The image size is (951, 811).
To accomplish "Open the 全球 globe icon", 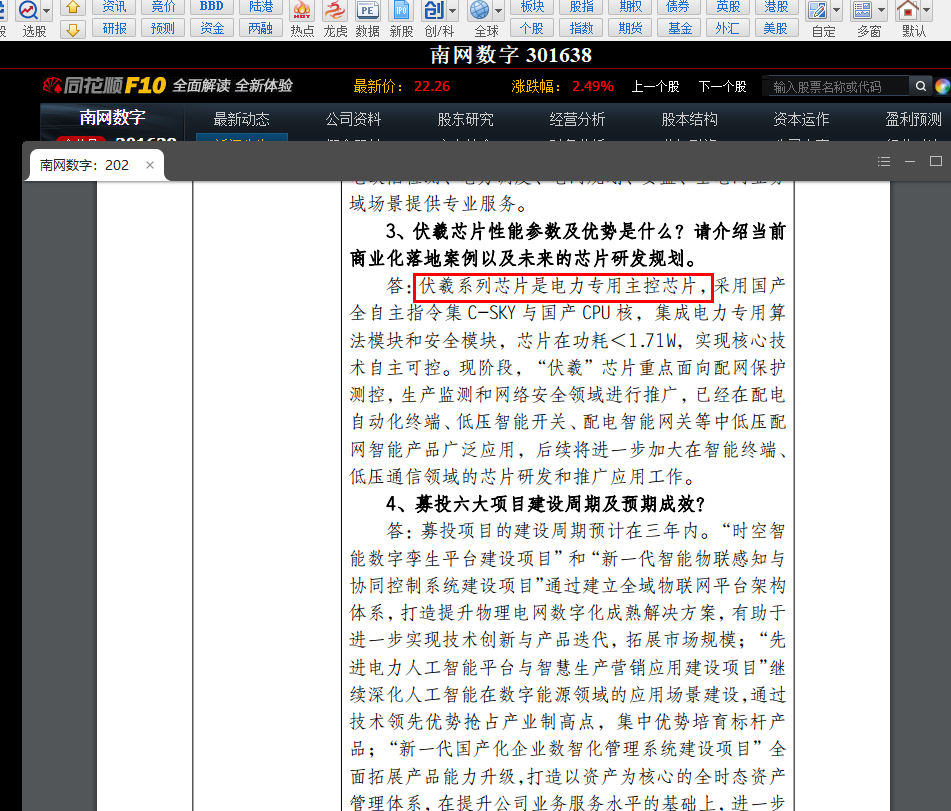I will click(x=479, y=10).
